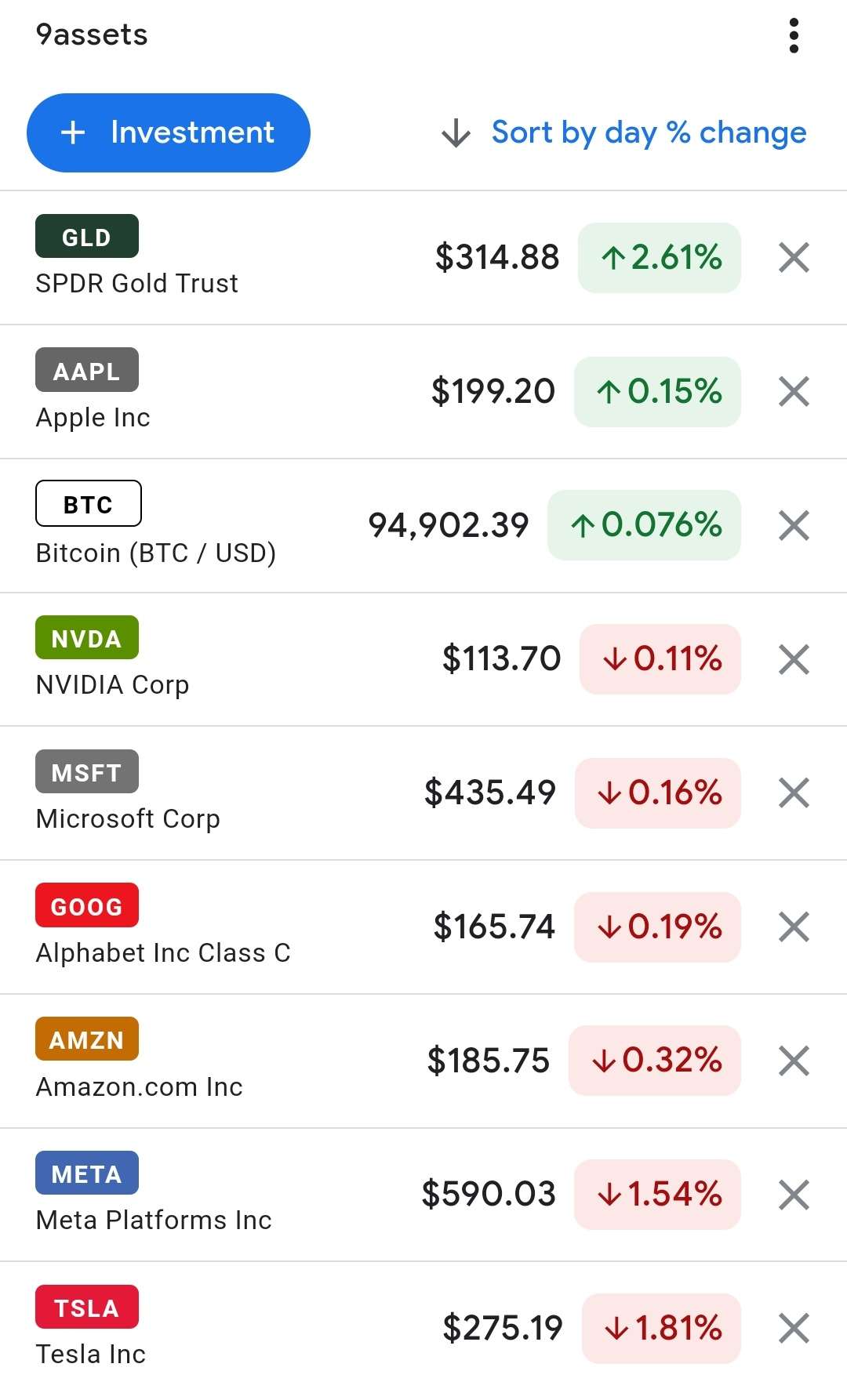Open the three-dot overflow menu
Image resolution: width=847 pixels, height=1400 pixels.
[794, 36]
